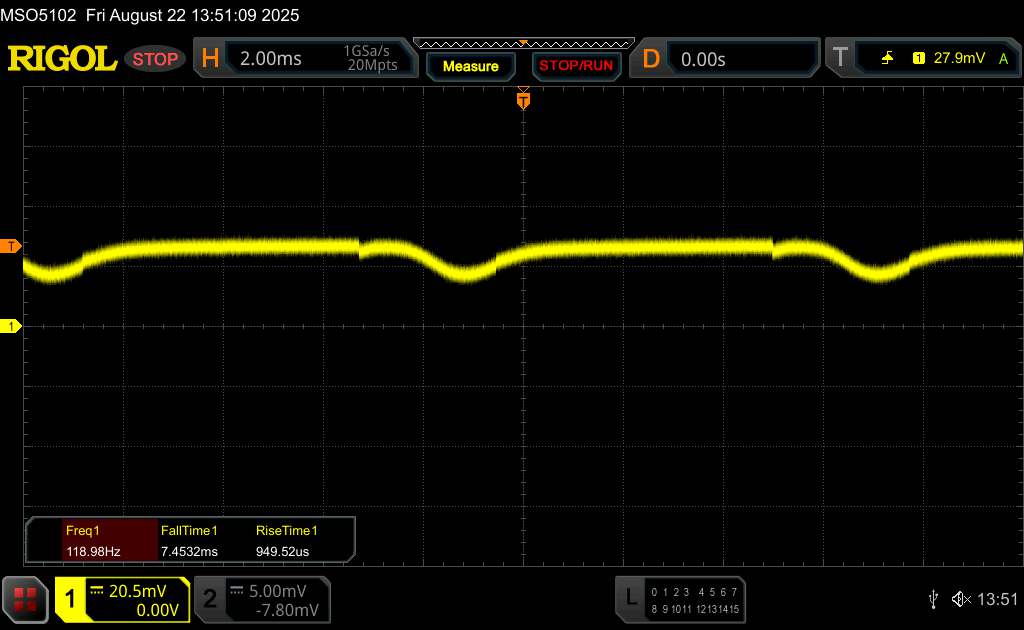Open the 0.00s delay offset setting

click(x=742, y=59)
